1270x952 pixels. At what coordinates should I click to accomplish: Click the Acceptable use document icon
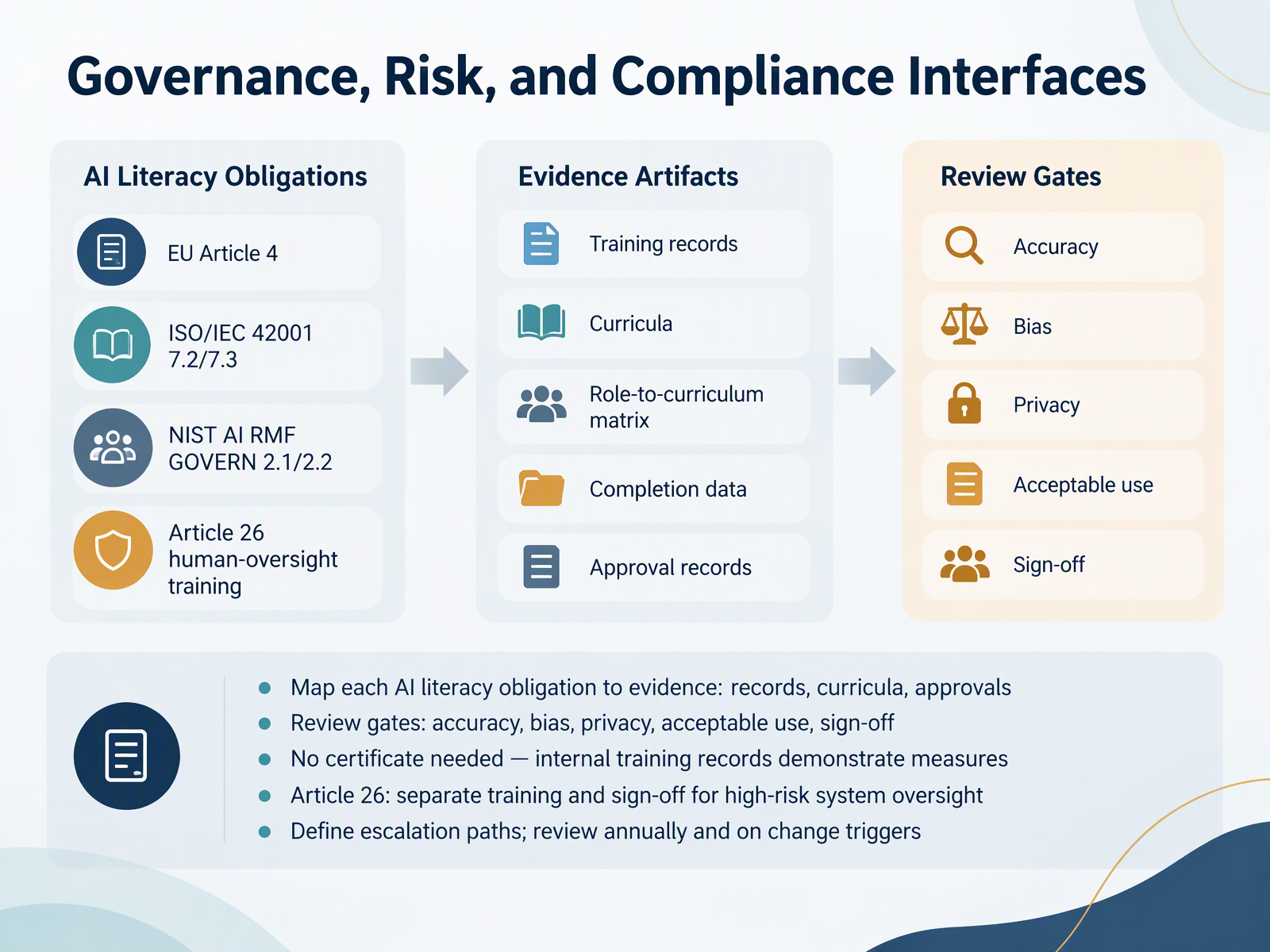coord(964,484)
